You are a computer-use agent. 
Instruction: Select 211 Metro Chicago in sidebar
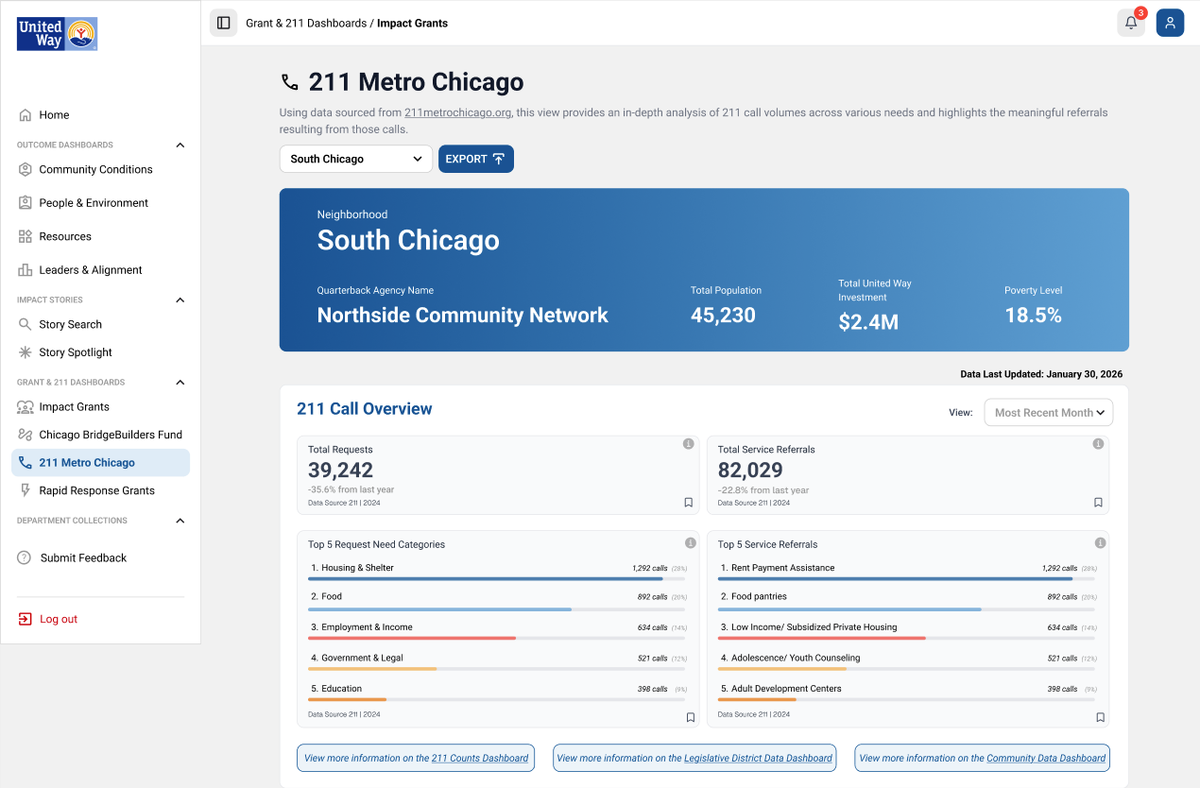tap(100, 463)
